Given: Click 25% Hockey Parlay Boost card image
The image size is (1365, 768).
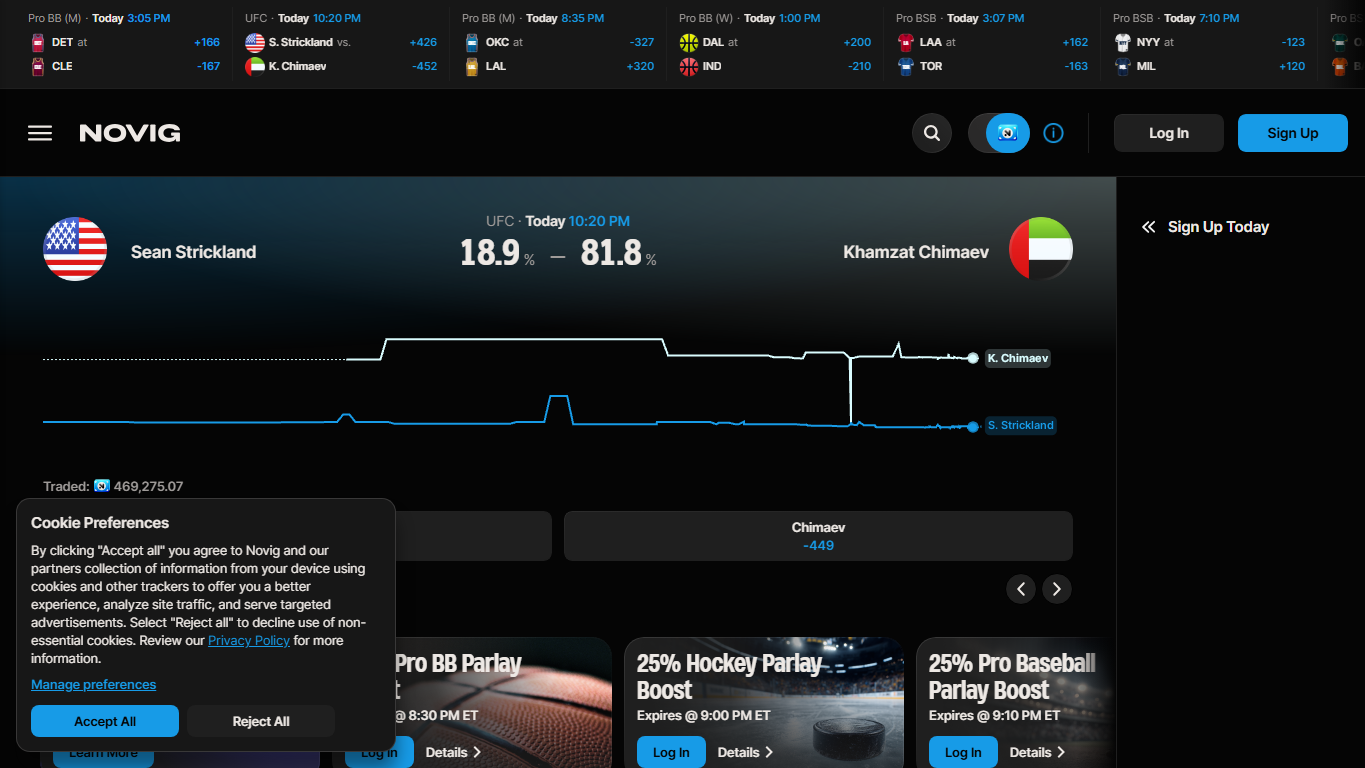Looking at the screenshot, I should 764,702.
